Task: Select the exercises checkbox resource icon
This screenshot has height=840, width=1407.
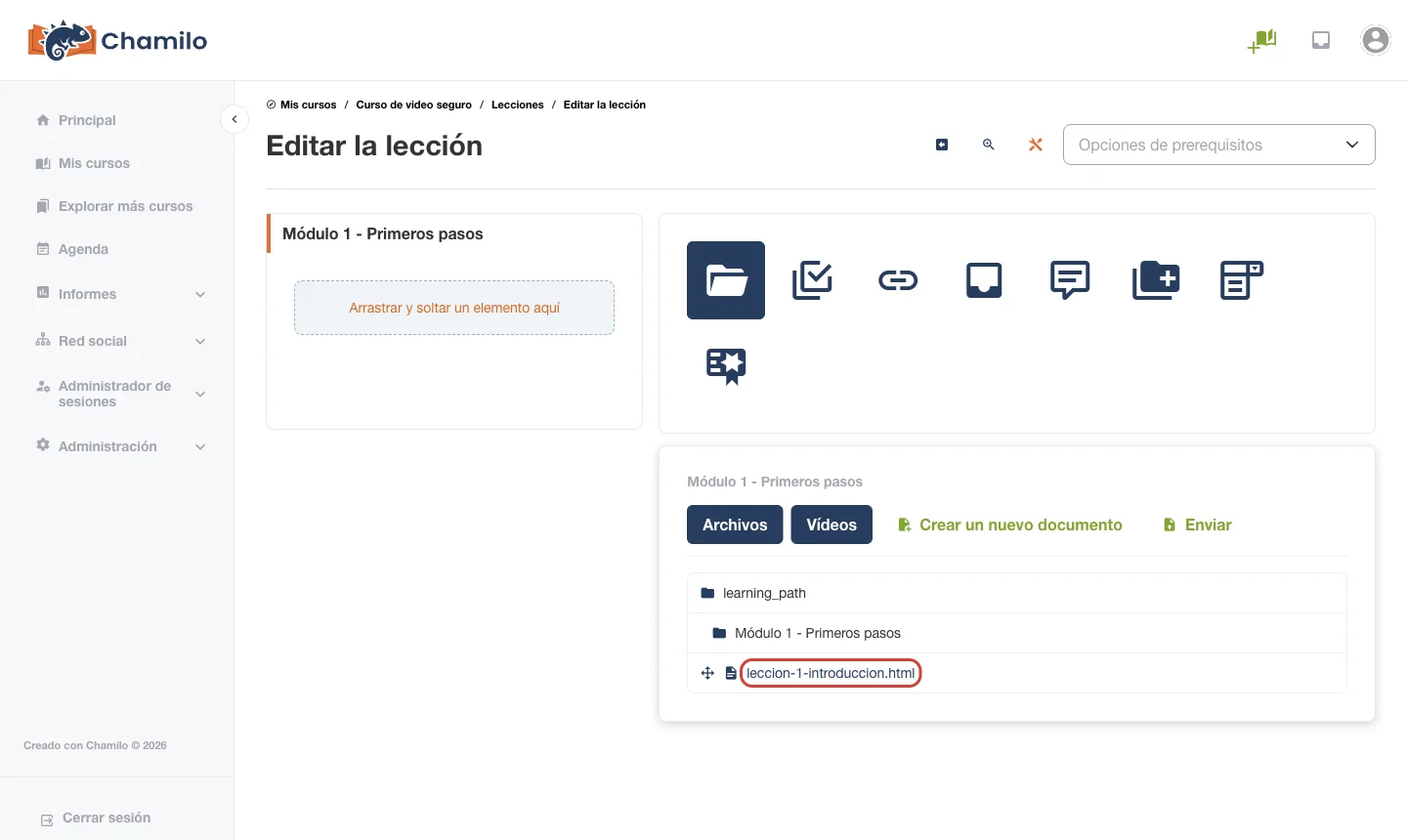Action: [812, 280]
